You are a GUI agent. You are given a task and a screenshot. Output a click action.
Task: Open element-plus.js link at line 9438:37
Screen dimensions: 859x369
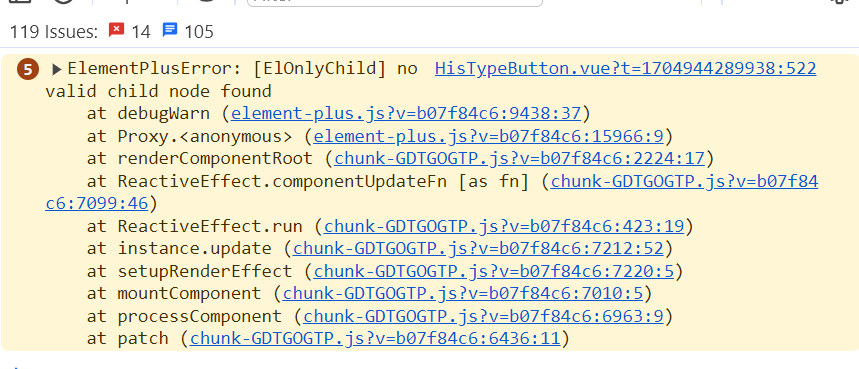pos(406,113)
